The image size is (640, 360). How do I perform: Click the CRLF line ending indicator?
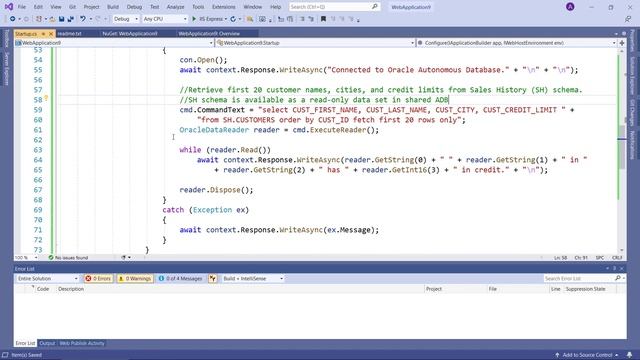pyautogui.click(x=617, y=258)
